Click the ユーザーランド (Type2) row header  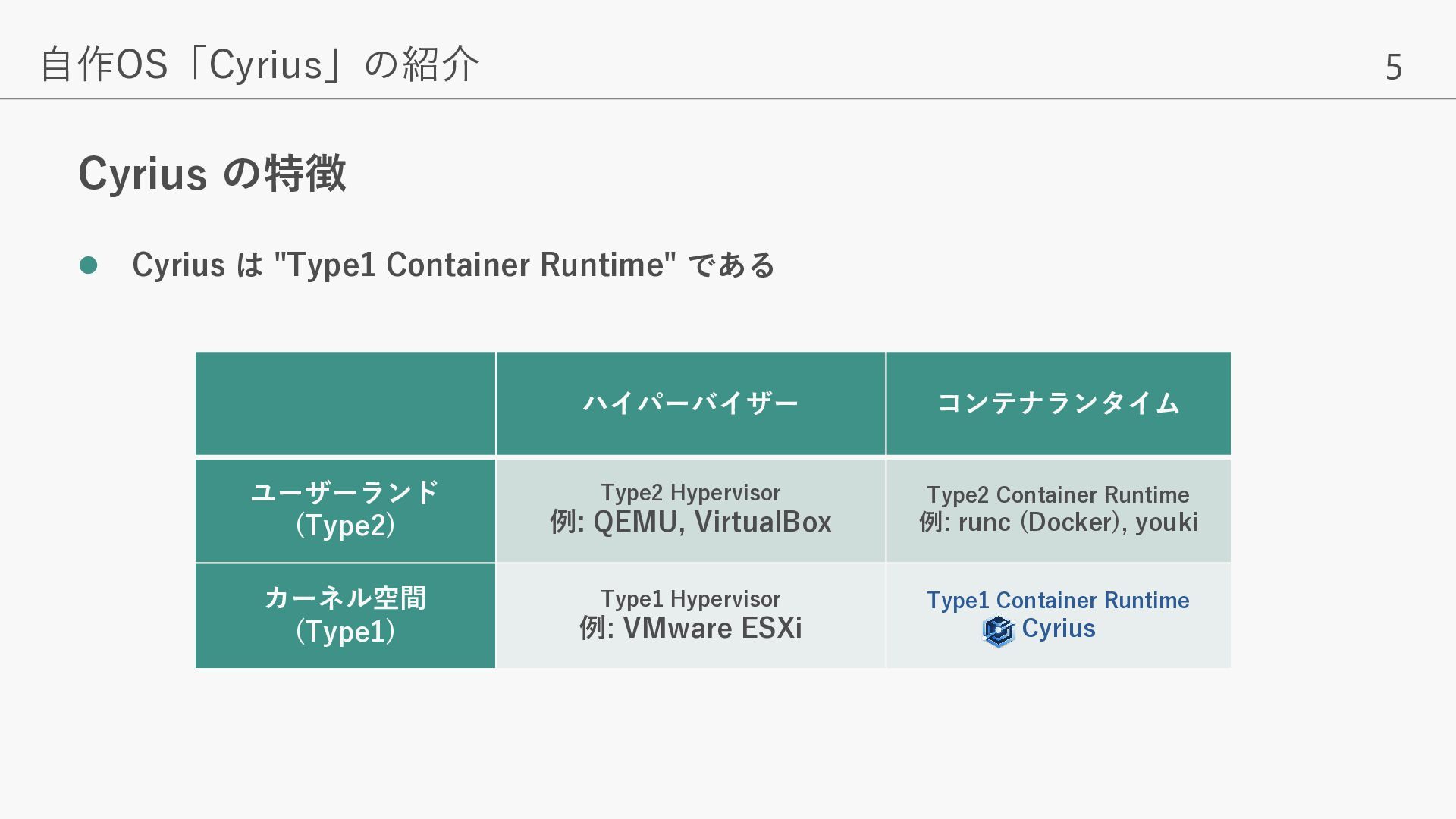tap(345, 509)
